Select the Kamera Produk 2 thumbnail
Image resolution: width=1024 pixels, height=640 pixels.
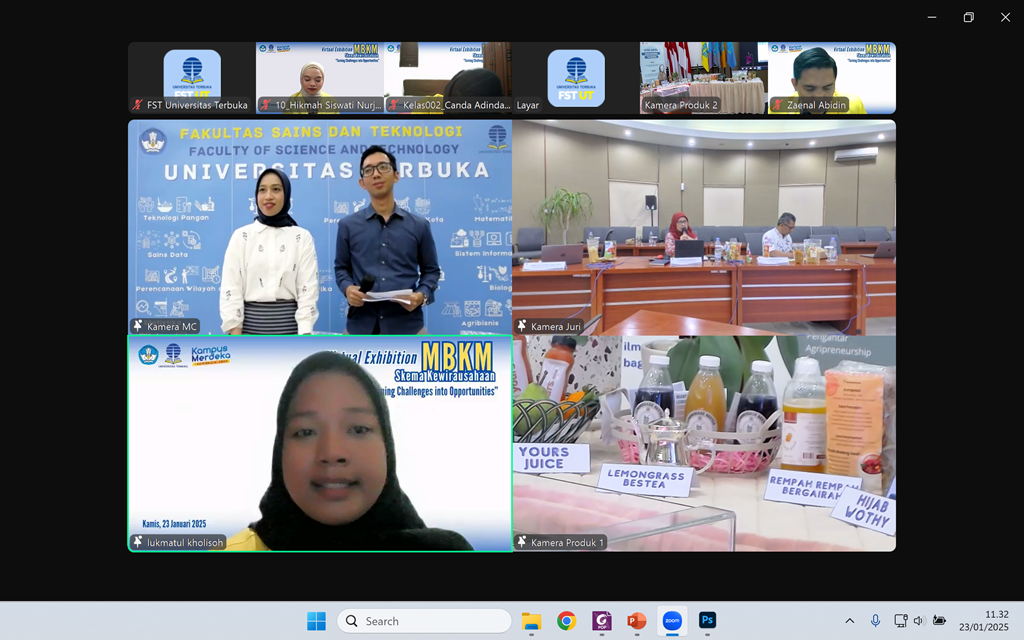[x=704, y=77]
